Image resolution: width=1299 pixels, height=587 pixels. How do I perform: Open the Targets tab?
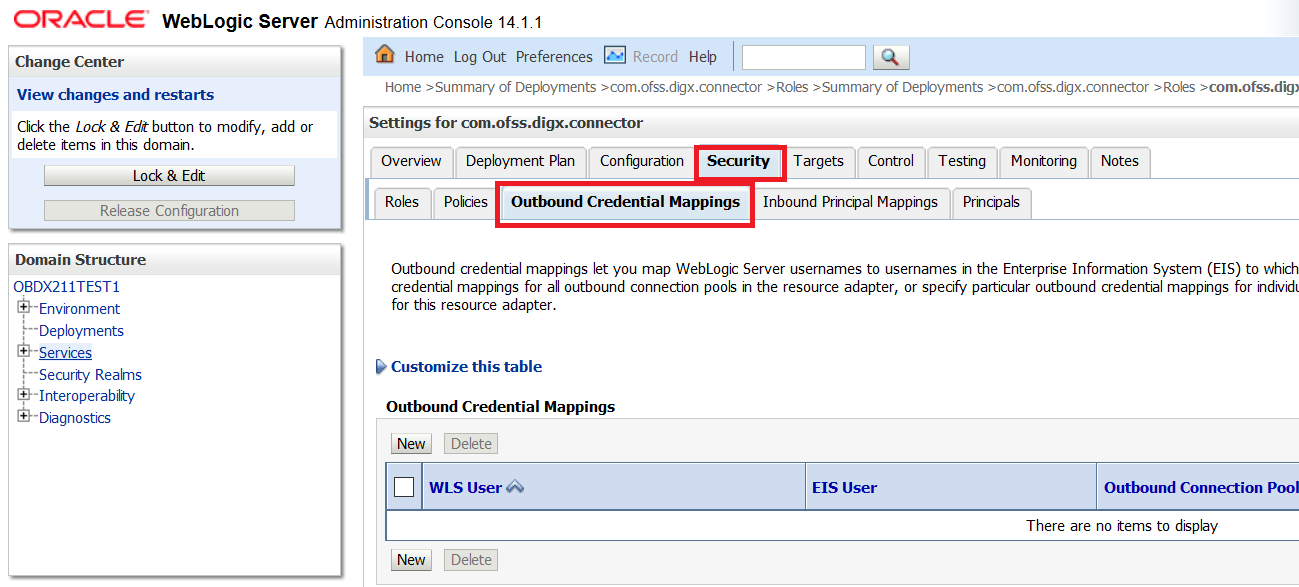tap(819, 161)
